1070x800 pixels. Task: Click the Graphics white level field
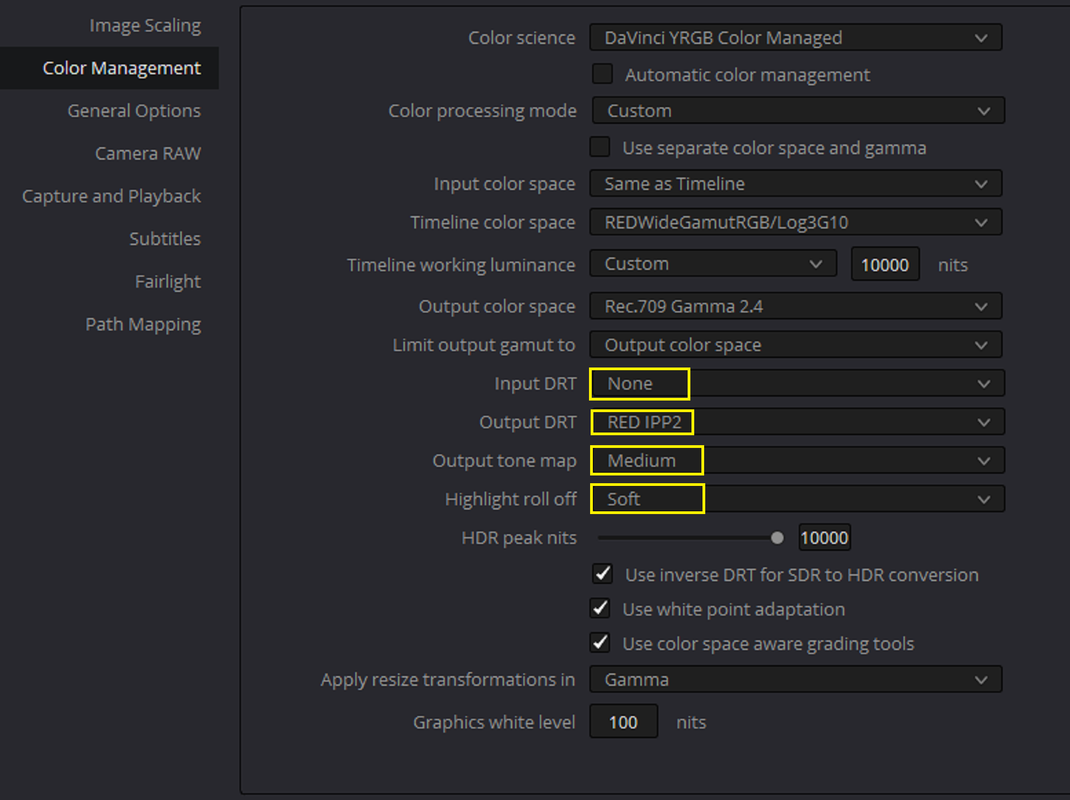pos(624,722)
